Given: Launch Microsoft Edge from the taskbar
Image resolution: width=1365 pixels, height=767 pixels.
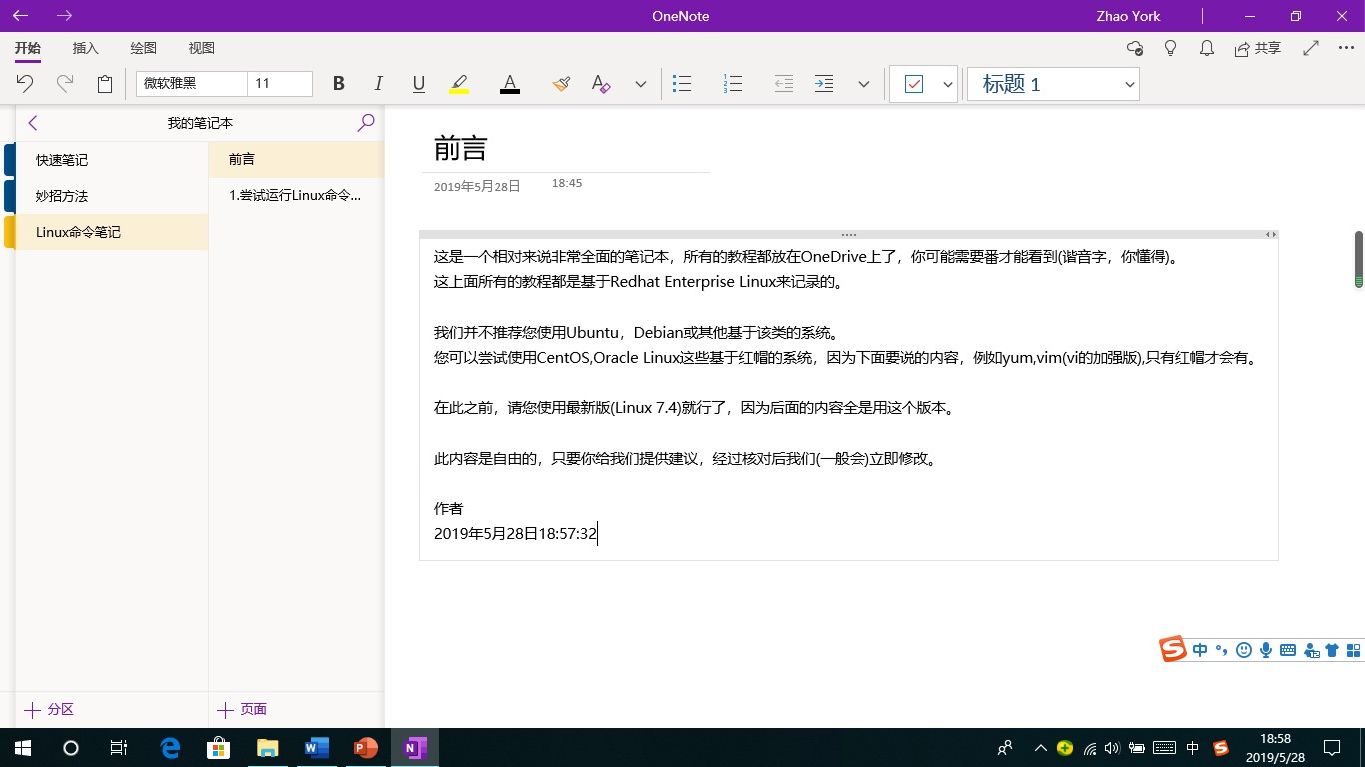Looking at the screenshot, I should click(170, 747).
